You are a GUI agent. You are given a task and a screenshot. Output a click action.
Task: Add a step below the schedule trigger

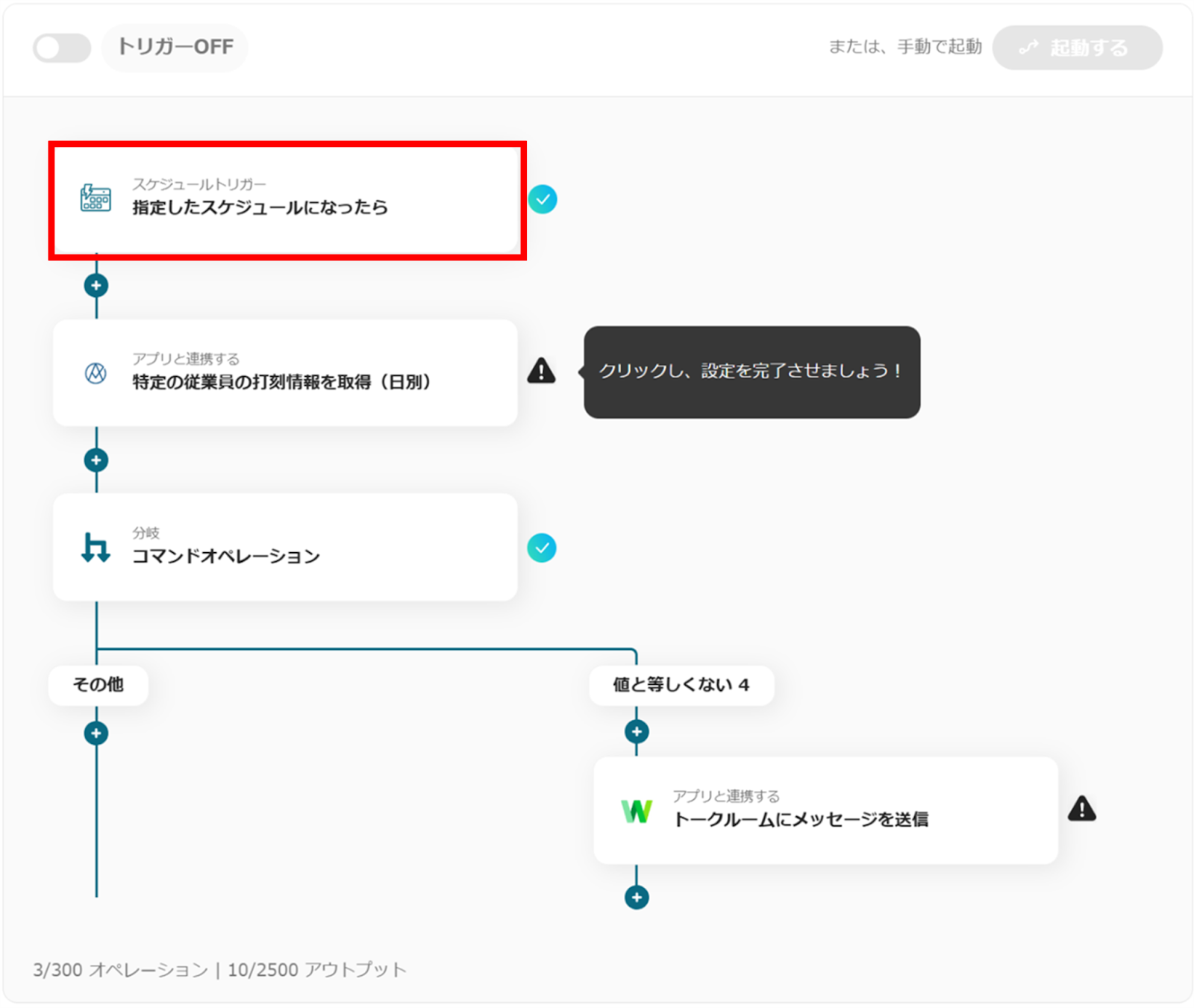pyautogui.click(x=96, y=285)
